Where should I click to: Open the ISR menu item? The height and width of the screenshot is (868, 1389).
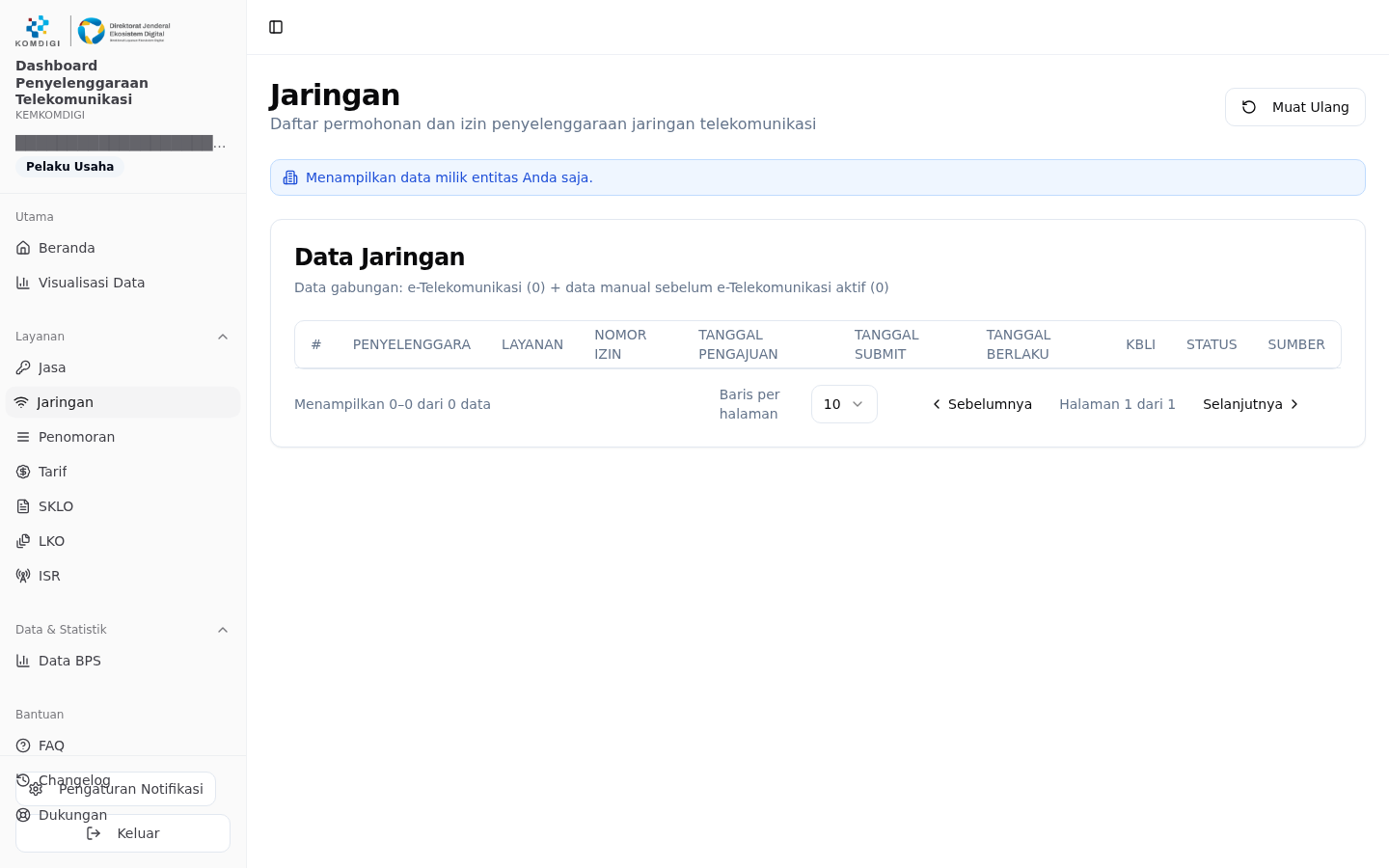click(123, 576)
